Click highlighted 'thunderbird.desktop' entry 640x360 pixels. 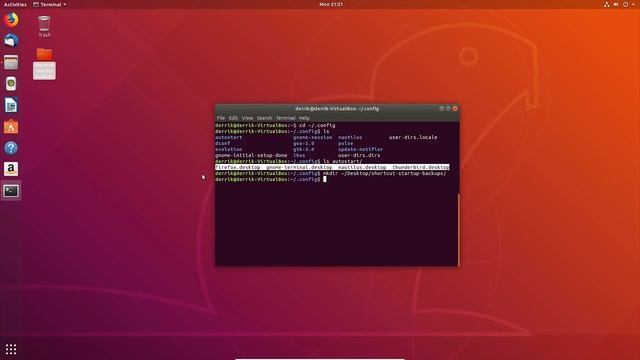(421, 167)
